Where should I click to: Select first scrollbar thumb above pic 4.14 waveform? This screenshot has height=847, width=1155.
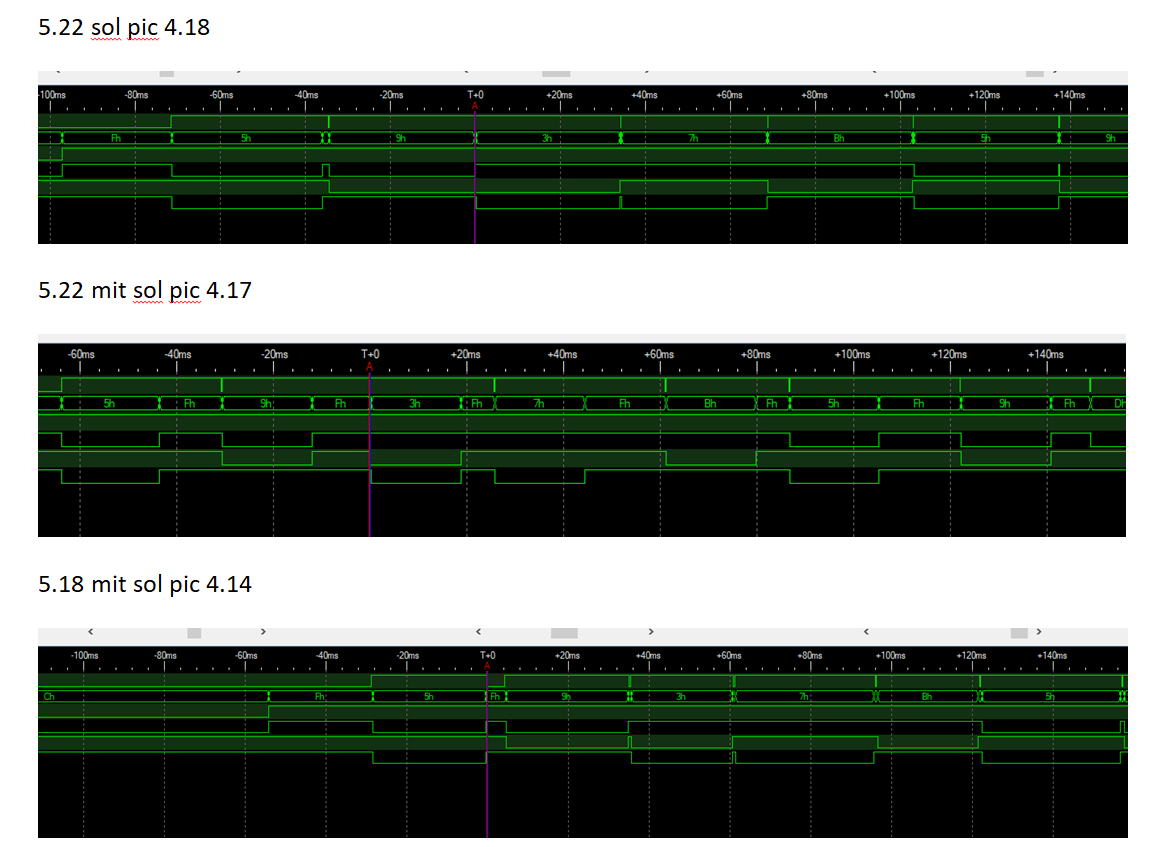[194, 633]
